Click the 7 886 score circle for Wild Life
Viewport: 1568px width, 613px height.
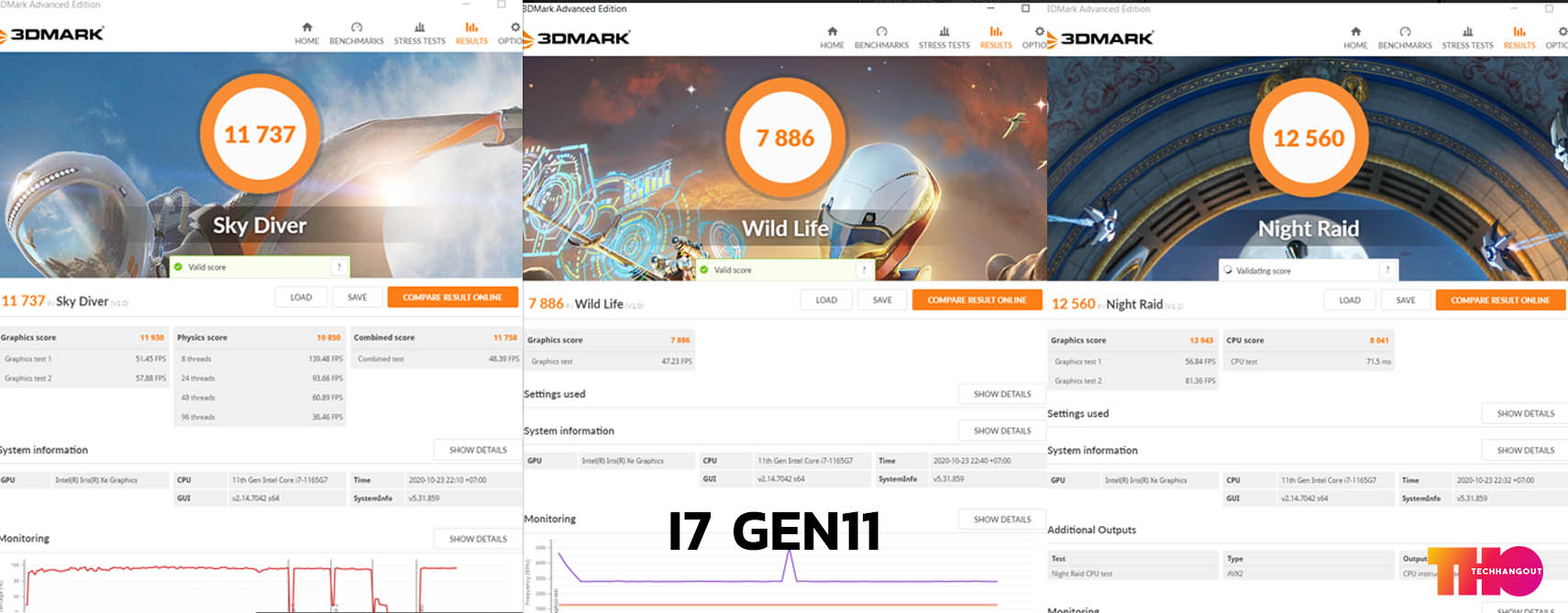tap(785, 138)
